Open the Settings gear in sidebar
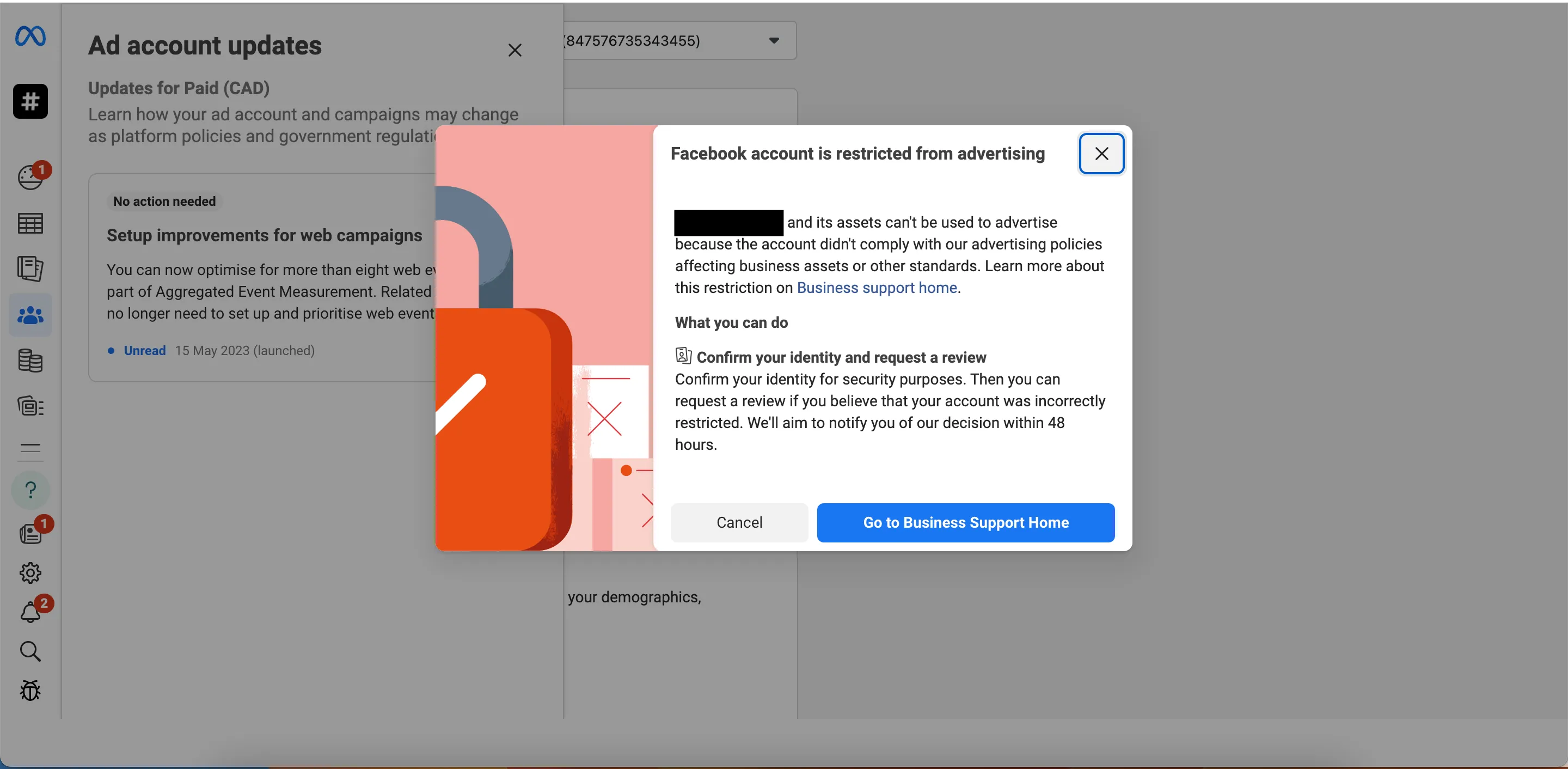 (x=30, y=572)
